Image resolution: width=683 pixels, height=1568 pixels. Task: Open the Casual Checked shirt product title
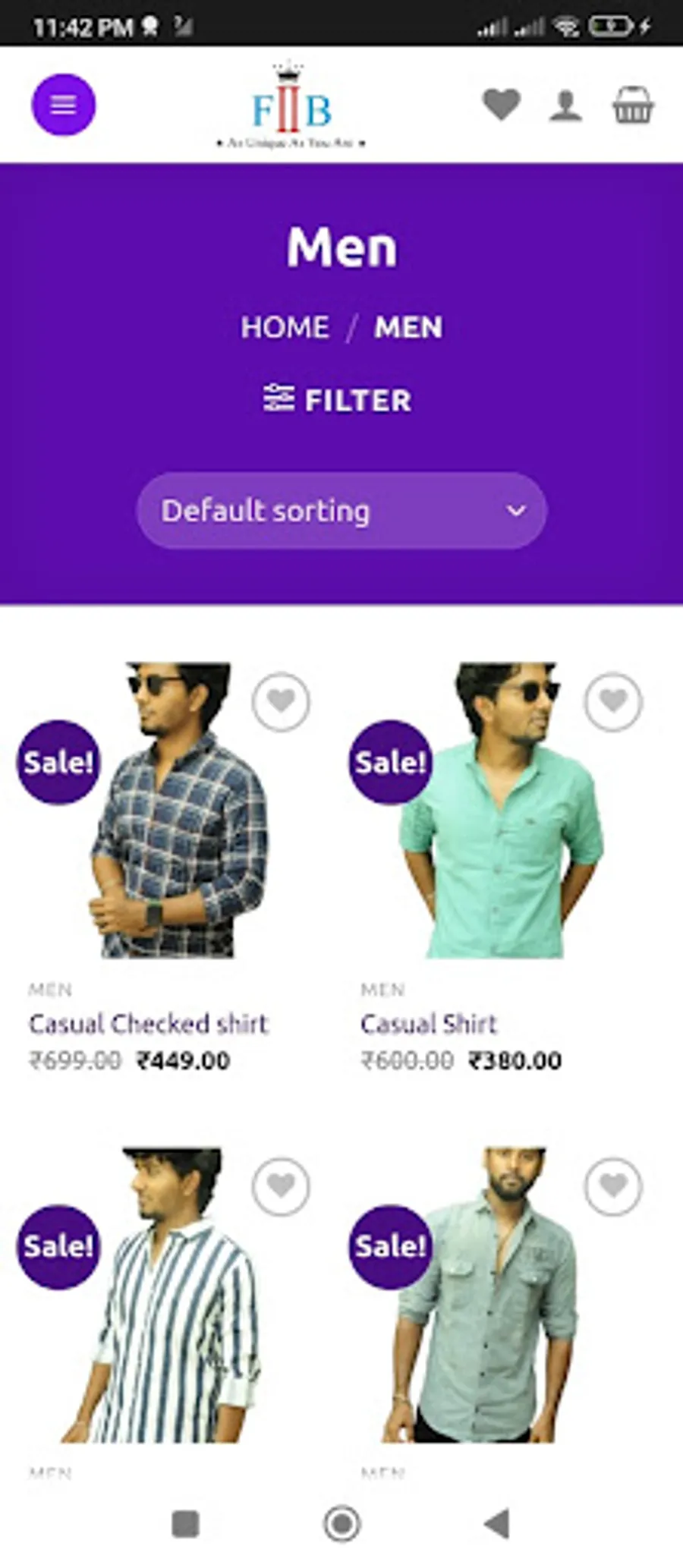click(149, 1024)
